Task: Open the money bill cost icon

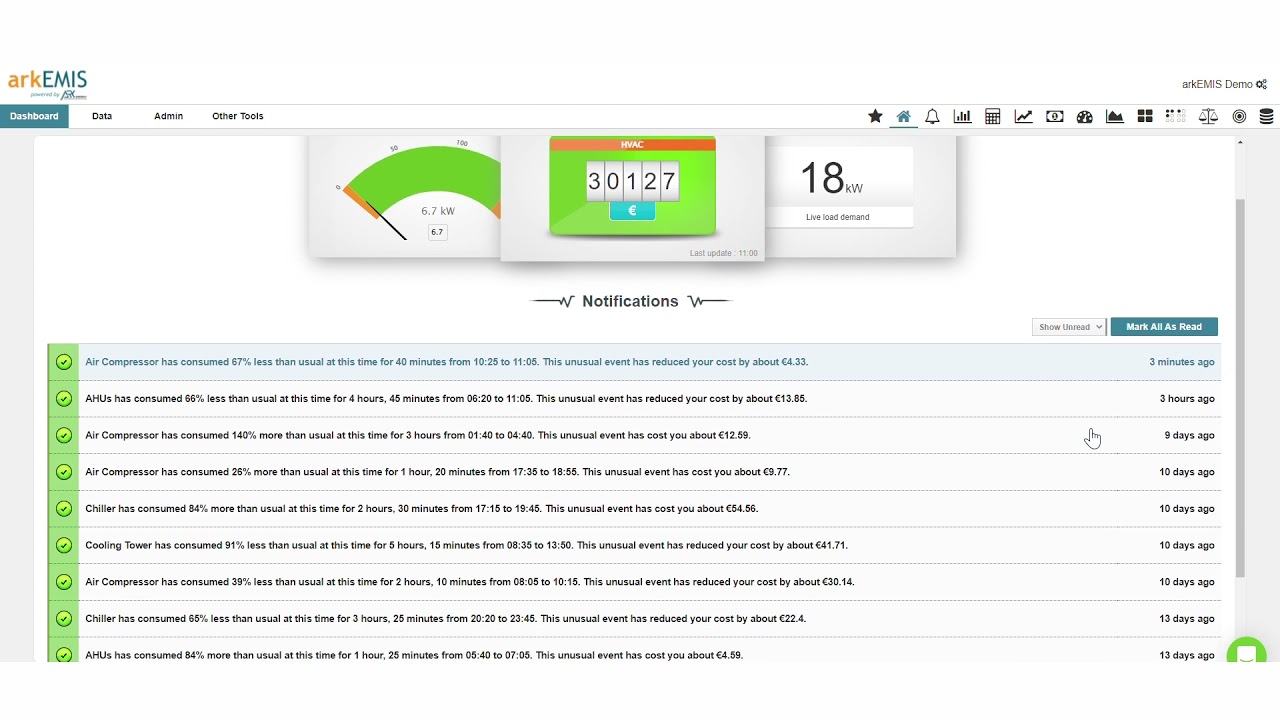Action: coord(1054,116)
